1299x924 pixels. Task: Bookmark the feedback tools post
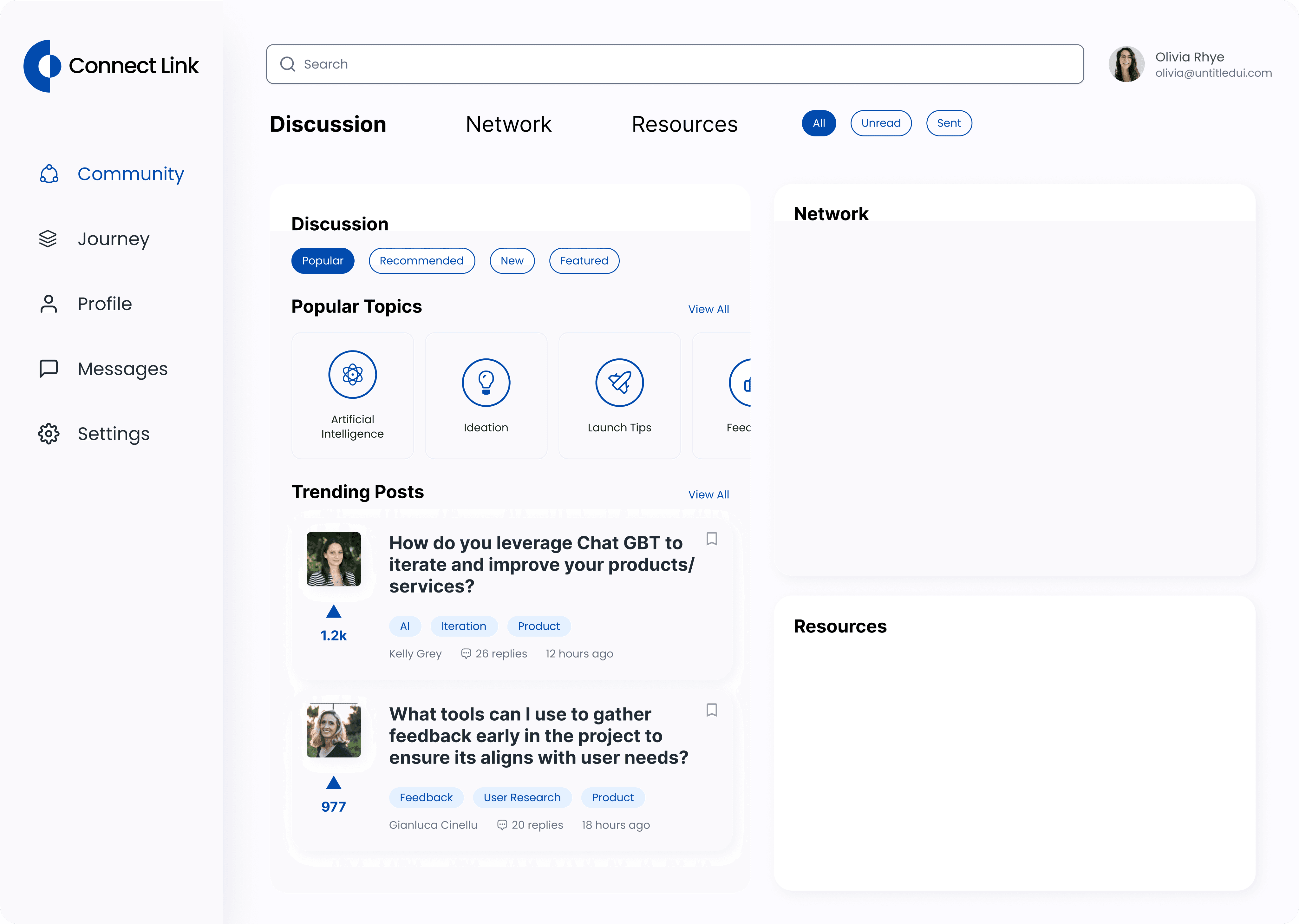(x=711, y=710)
